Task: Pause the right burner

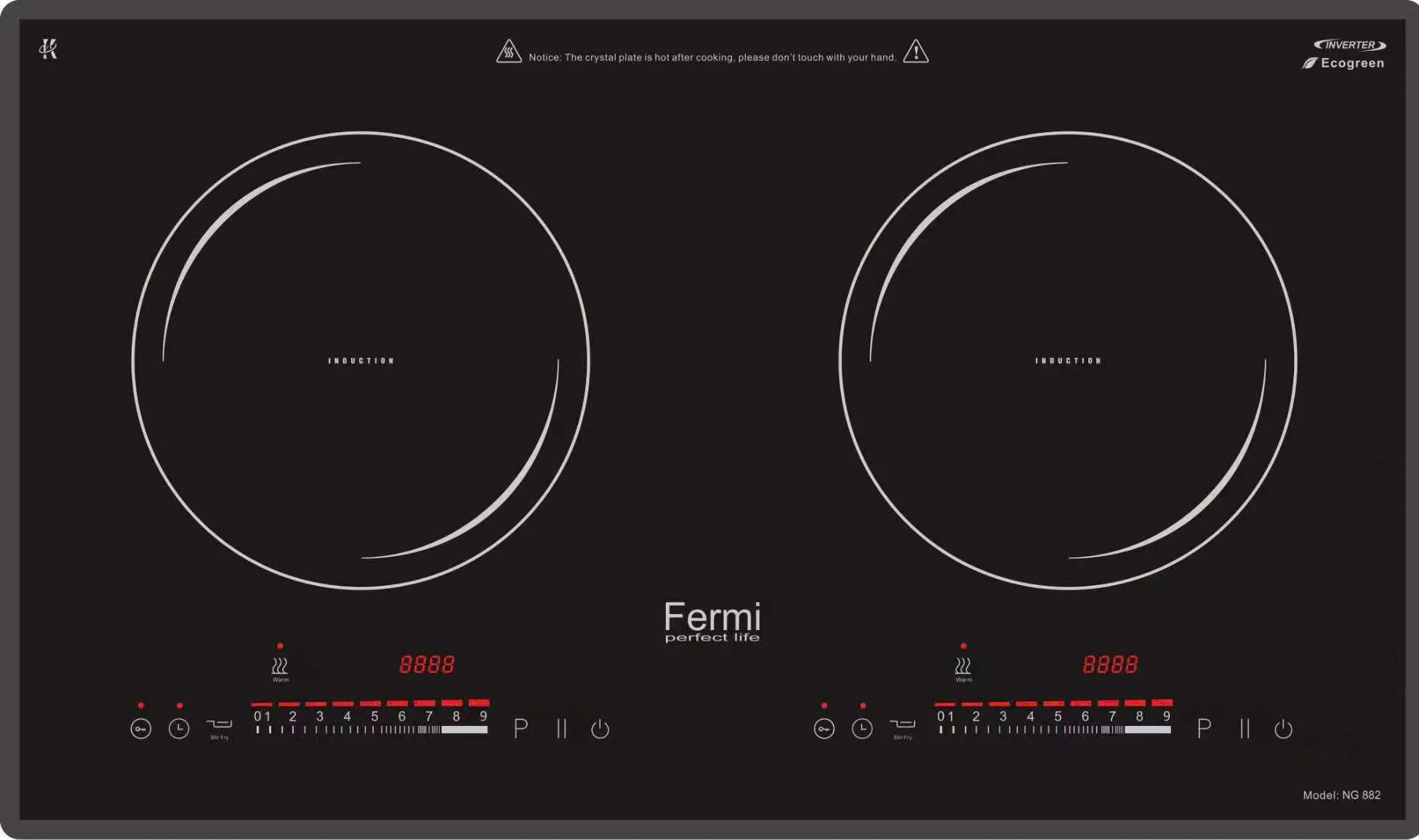Action: 1245,728
